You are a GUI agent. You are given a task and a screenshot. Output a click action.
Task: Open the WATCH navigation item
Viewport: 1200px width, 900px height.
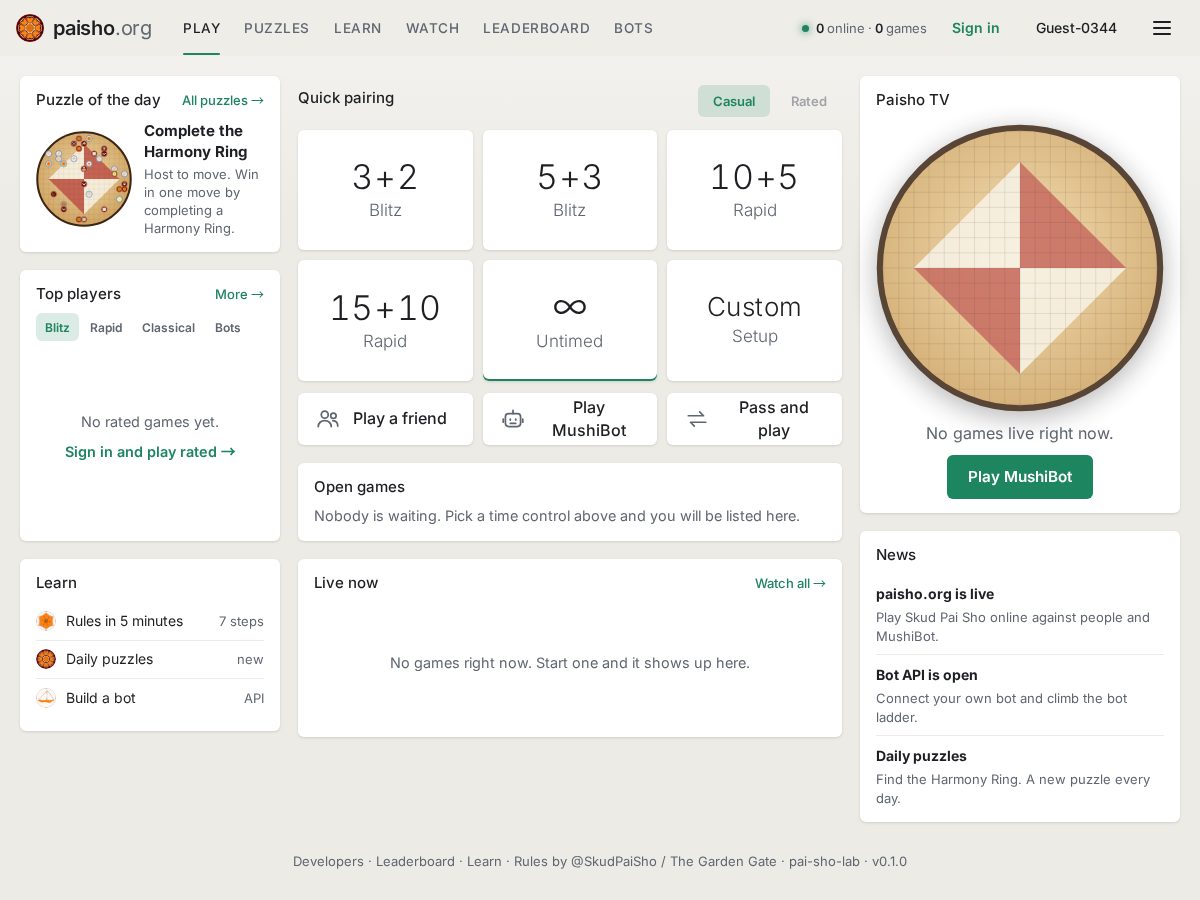tap(433, 28)
